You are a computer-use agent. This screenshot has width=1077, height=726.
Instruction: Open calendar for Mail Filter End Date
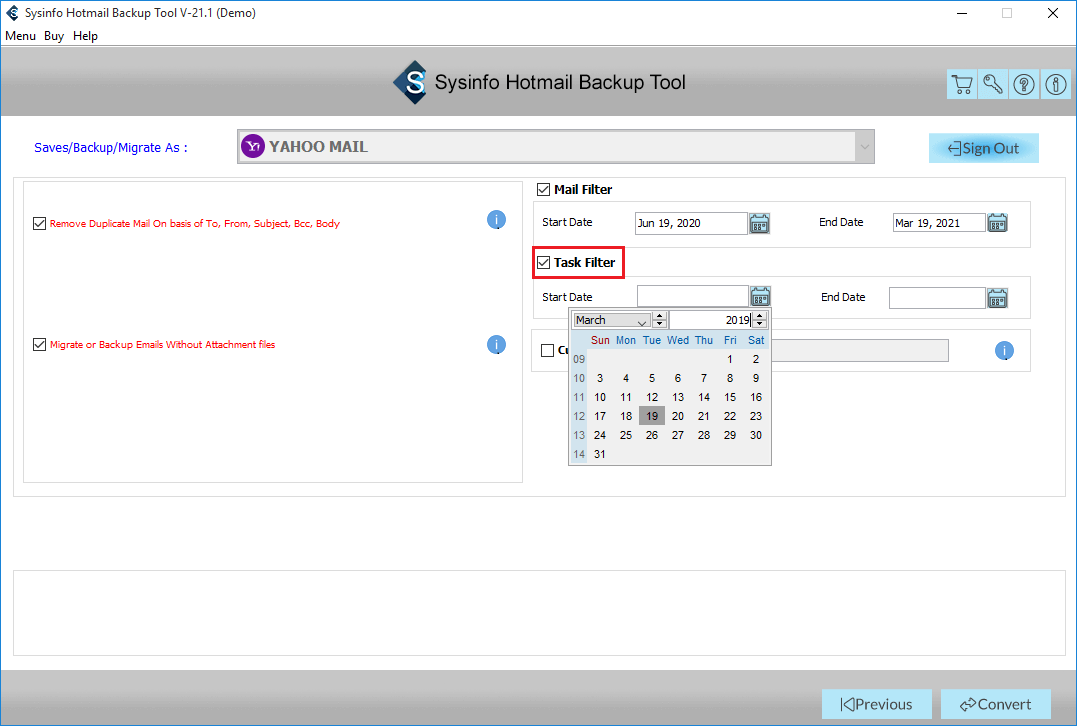tap(997, 223)
